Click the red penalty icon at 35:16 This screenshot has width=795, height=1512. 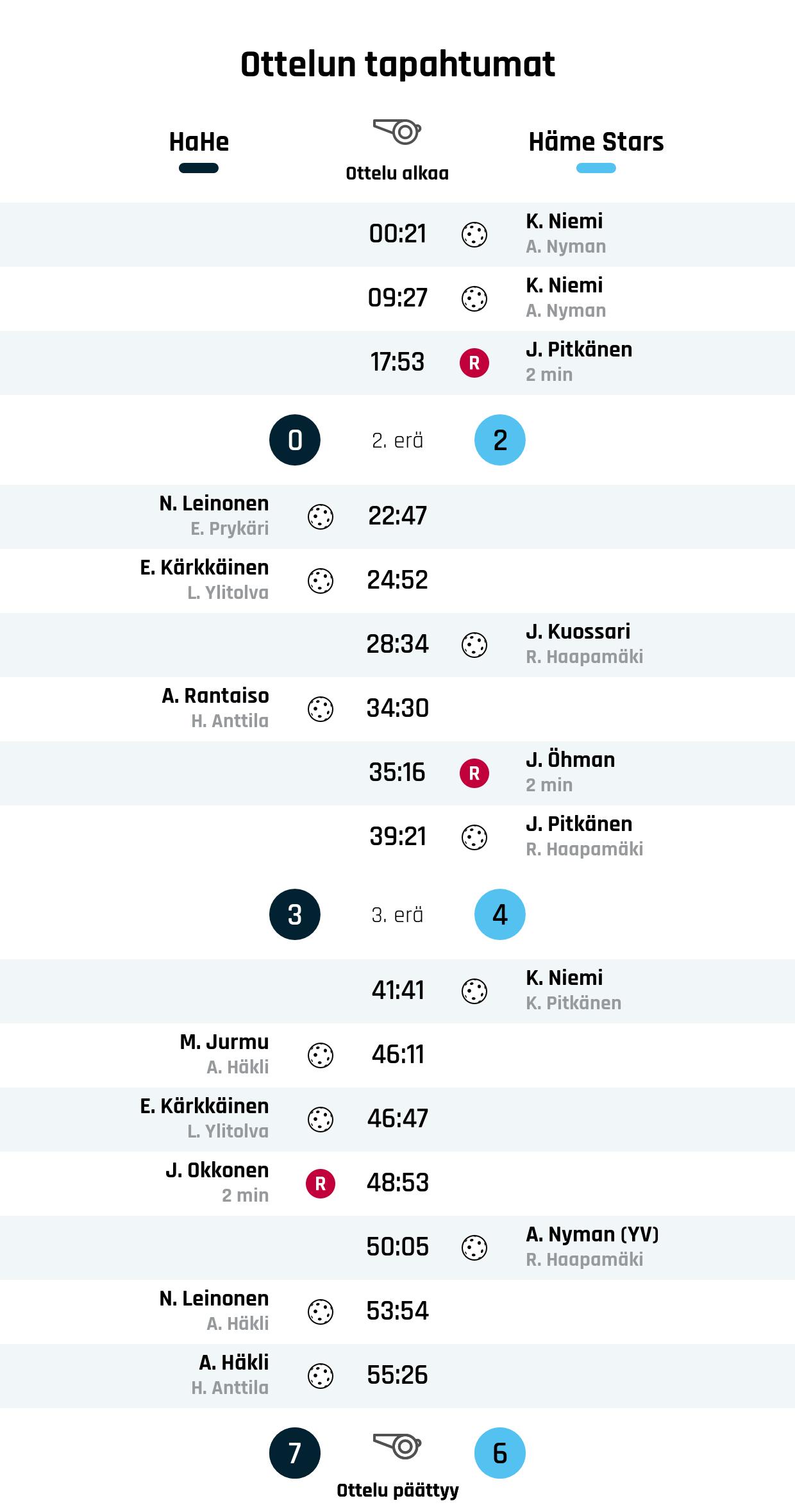coord(474,773)
